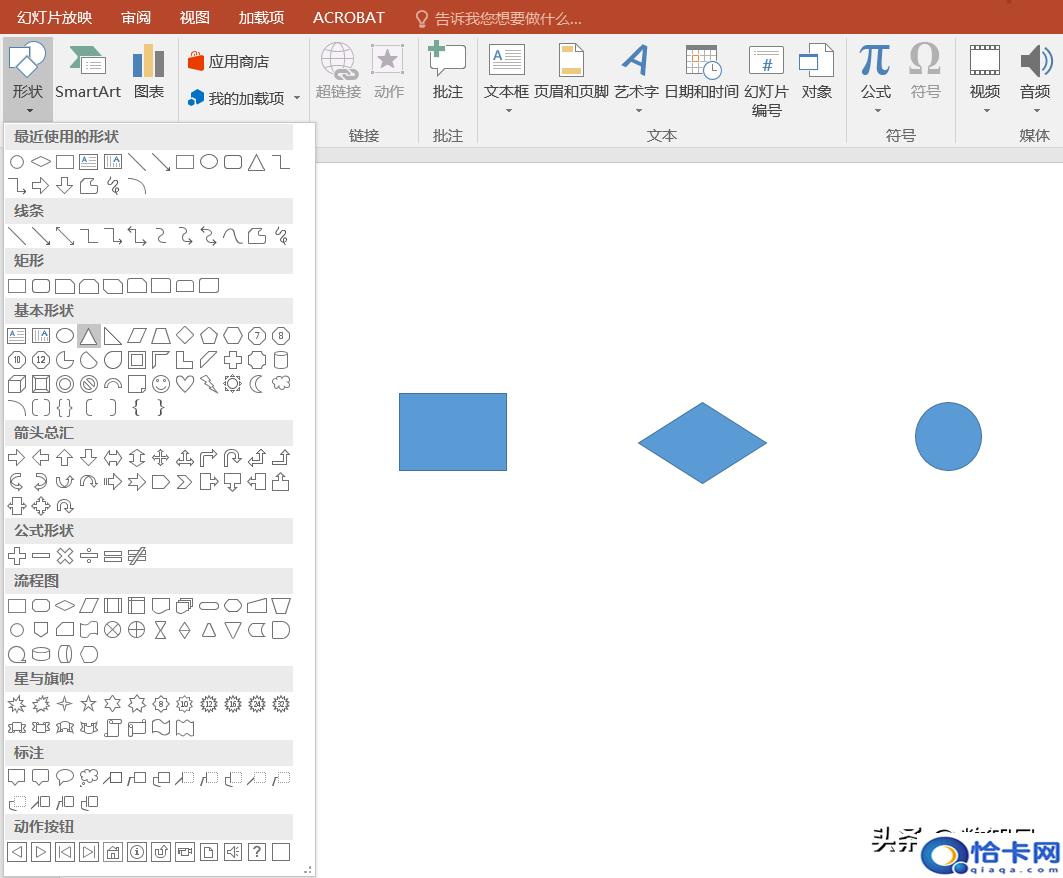1063x878 pixels.
Task: Collapse the 形状 shapes dropdown button
Action: [x=28, y=78]
